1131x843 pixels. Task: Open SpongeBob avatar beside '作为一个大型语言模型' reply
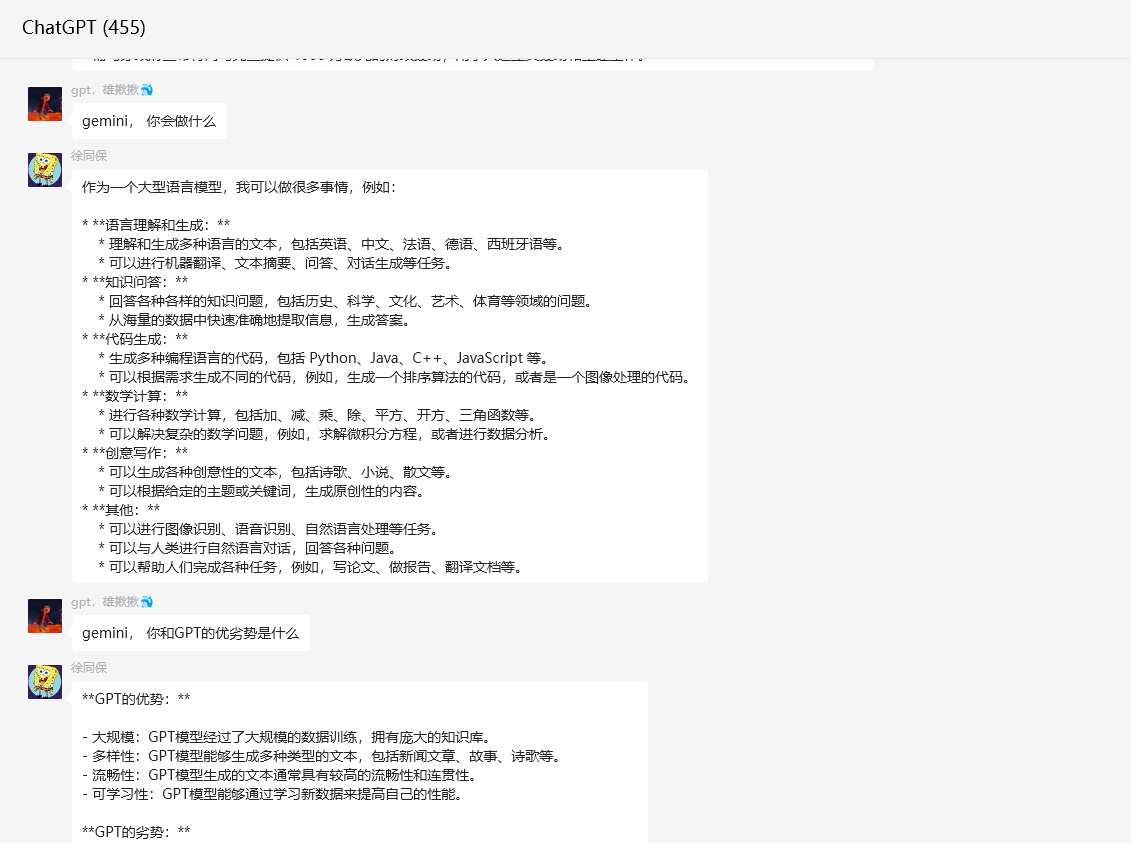pos(45,169)
